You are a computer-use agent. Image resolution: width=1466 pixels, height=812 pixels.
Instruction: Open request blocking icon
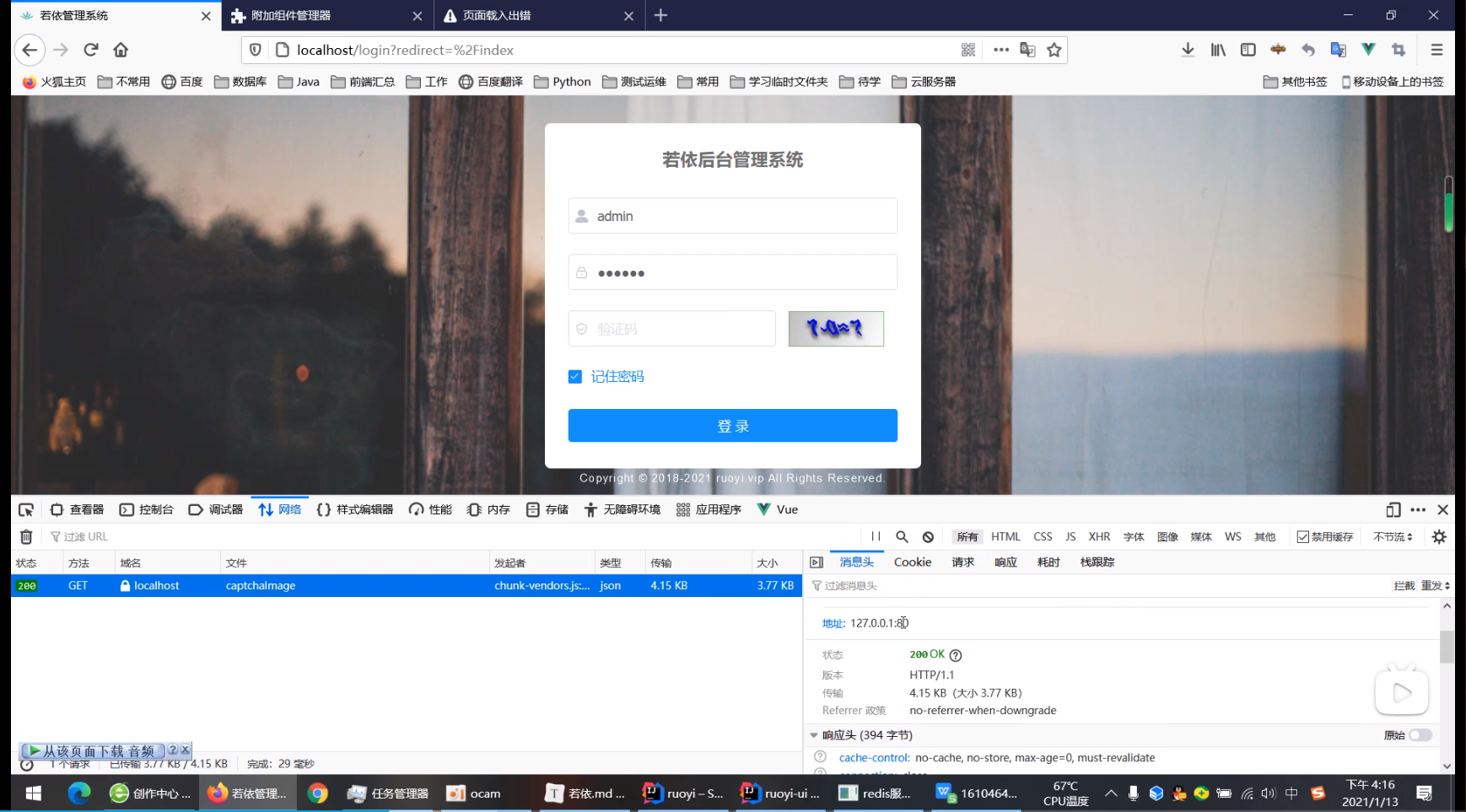(928, 536)
